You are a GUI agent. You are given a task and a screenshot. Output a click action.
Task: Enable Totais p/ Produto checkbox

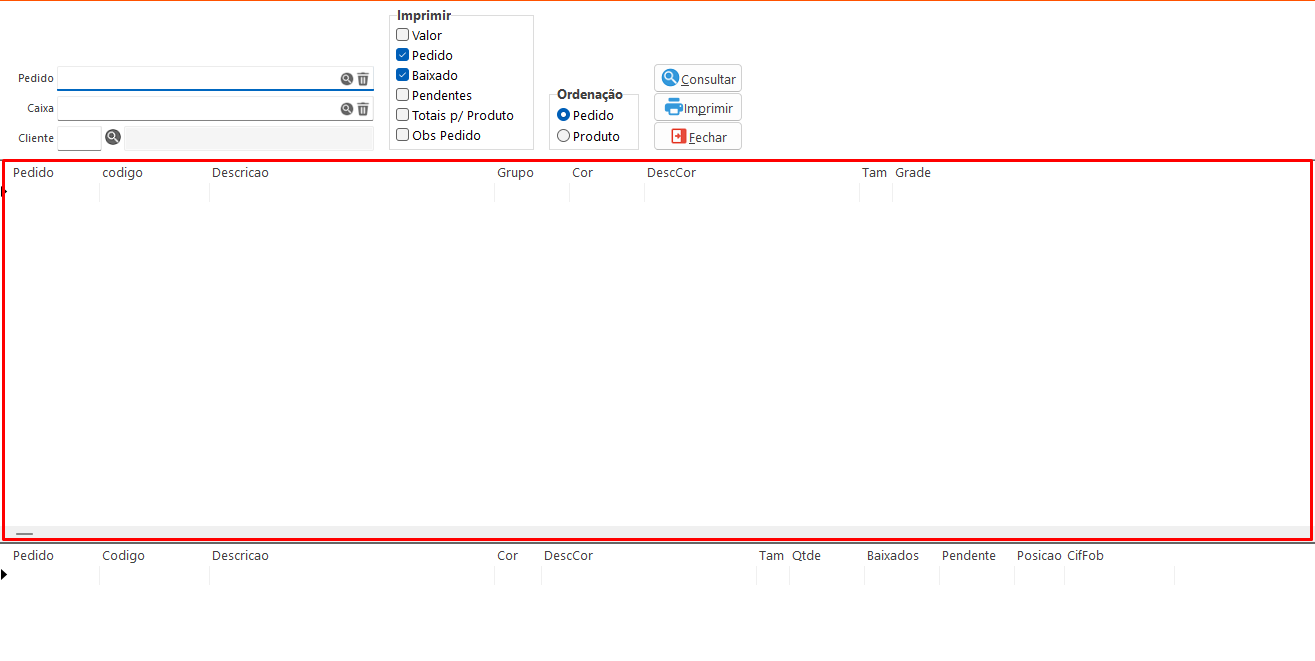(x=403, y=115)
